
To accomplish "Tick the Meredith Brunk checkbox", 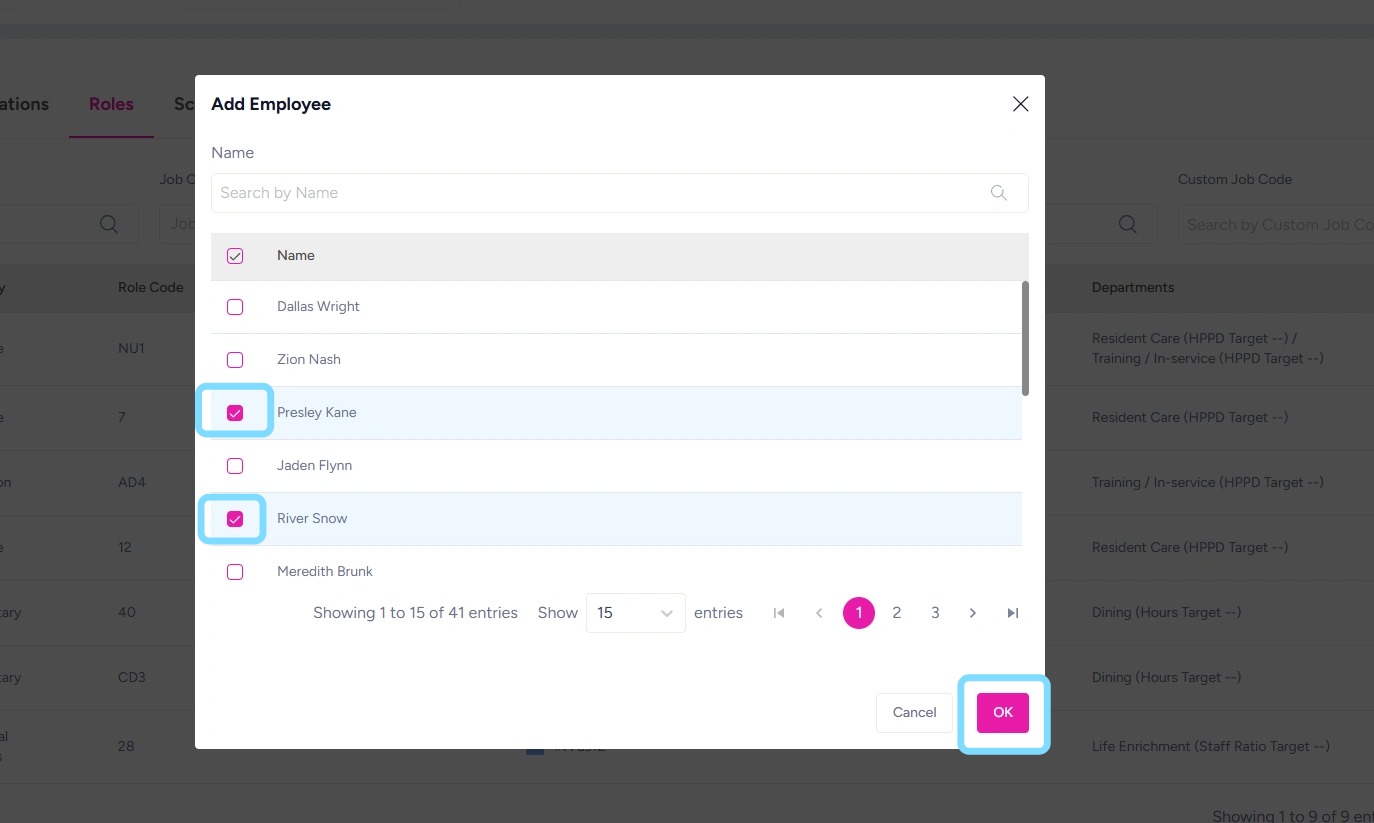I will [x=235, y=572].
